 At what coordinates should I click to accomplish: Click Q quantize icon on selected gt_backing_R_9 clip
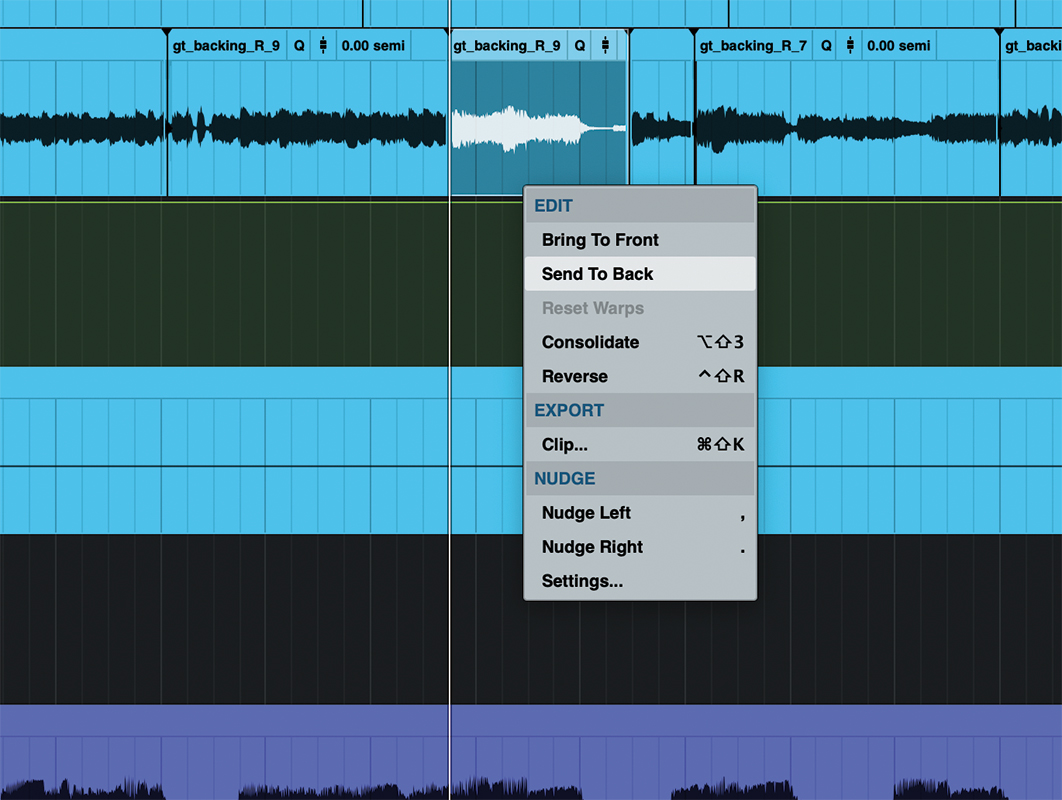(580, 45)
